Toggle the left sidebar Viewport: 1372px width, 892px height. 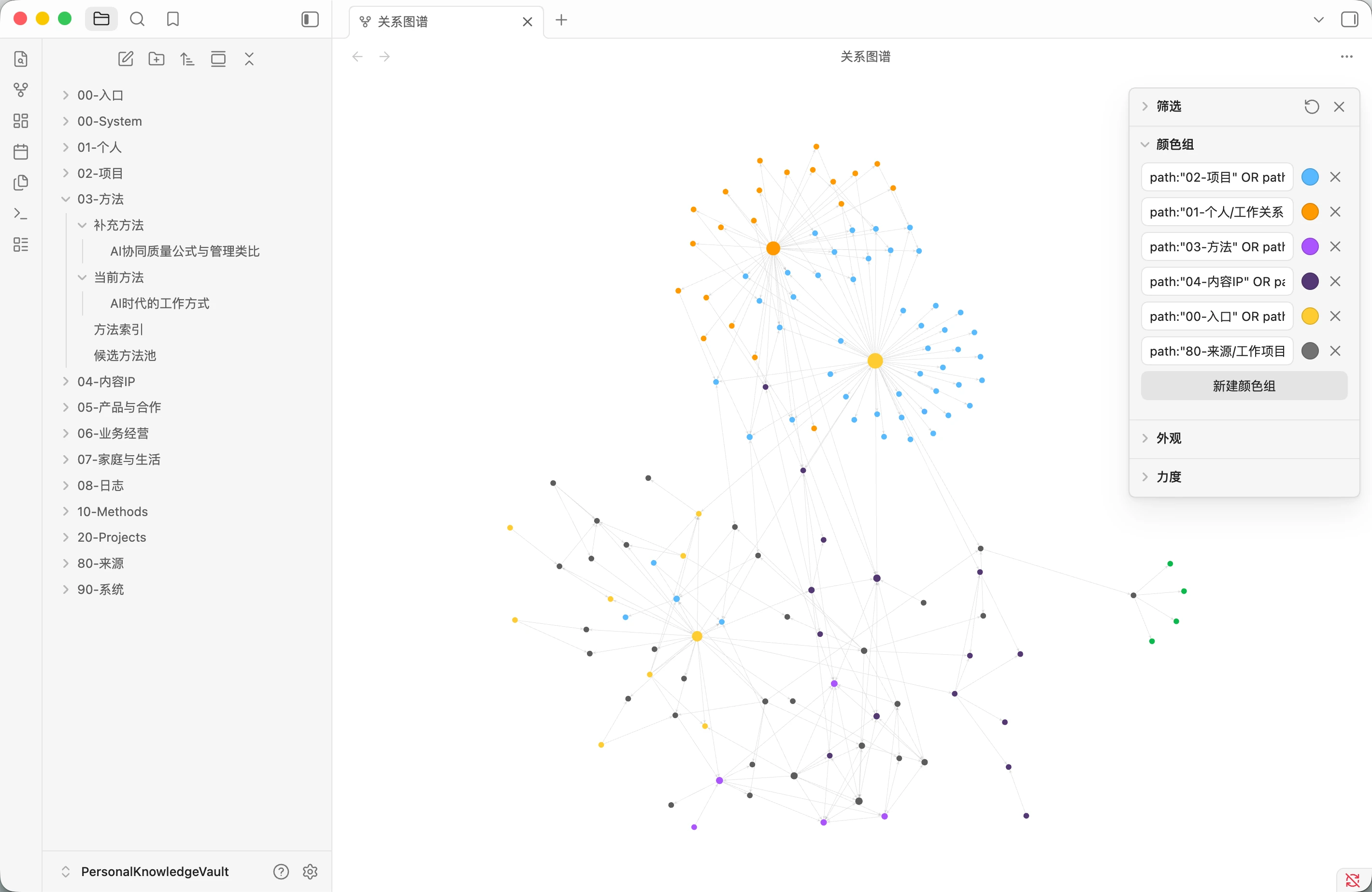[x=310, y=20]
